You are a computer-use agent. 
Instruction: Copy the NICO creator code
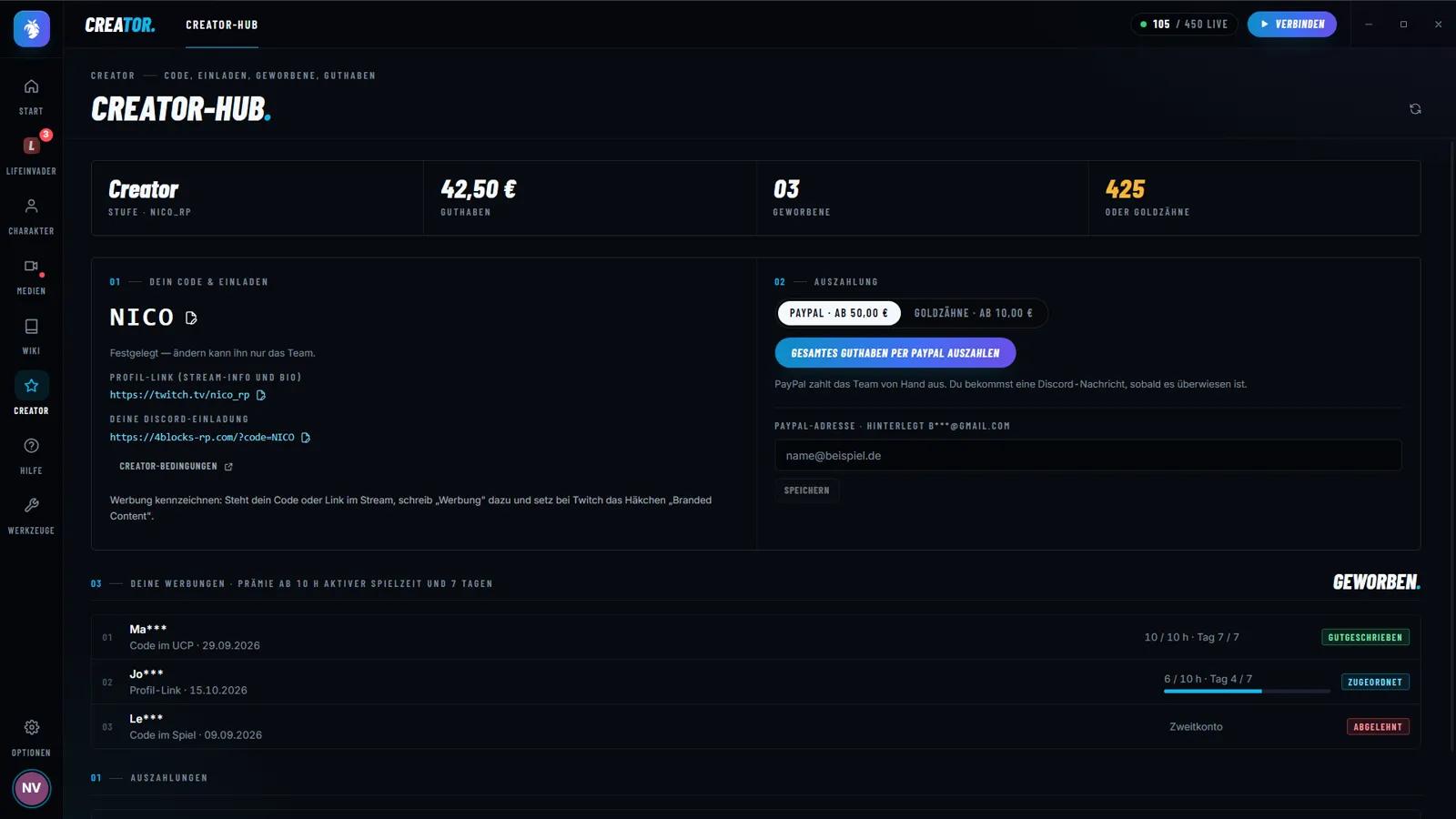(x=191, y=318)
